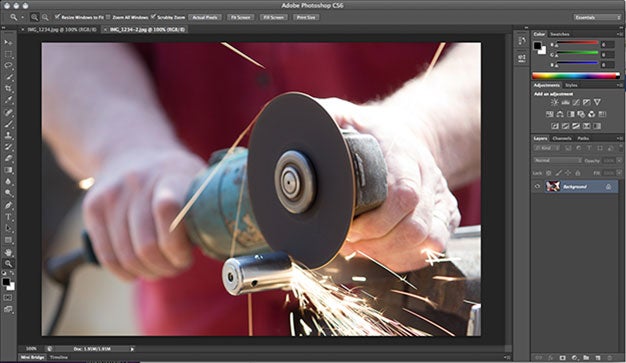Select the Rectangular Marquee tool

coord(8,54)
